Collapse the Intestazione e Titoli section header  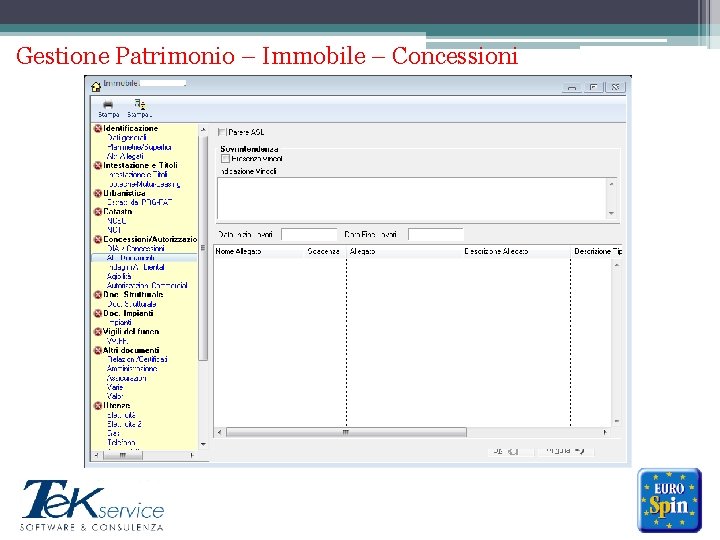tap(140, 165)
